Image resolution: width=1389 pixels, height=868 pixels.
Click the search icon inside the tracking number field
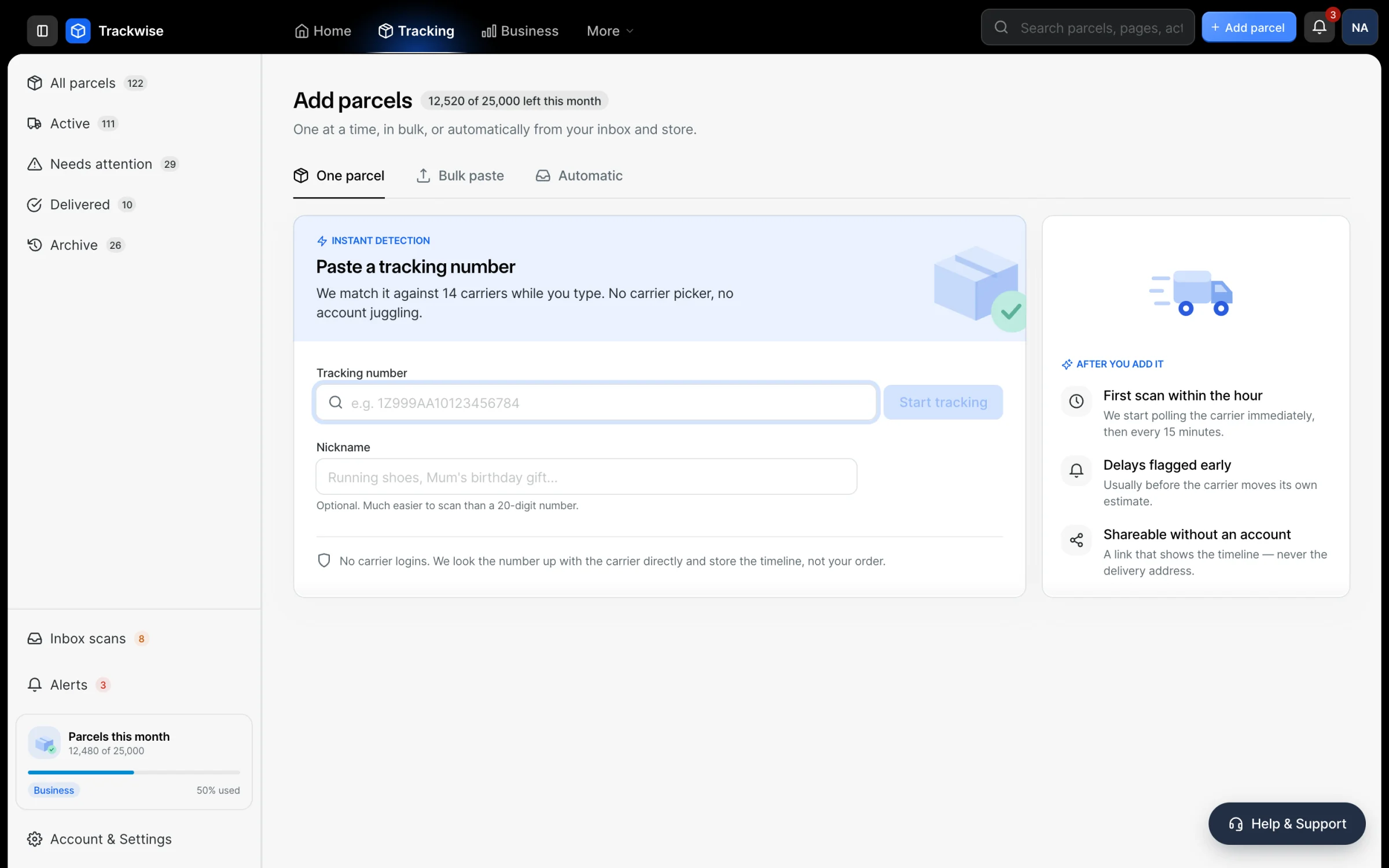tap(336, 402)
